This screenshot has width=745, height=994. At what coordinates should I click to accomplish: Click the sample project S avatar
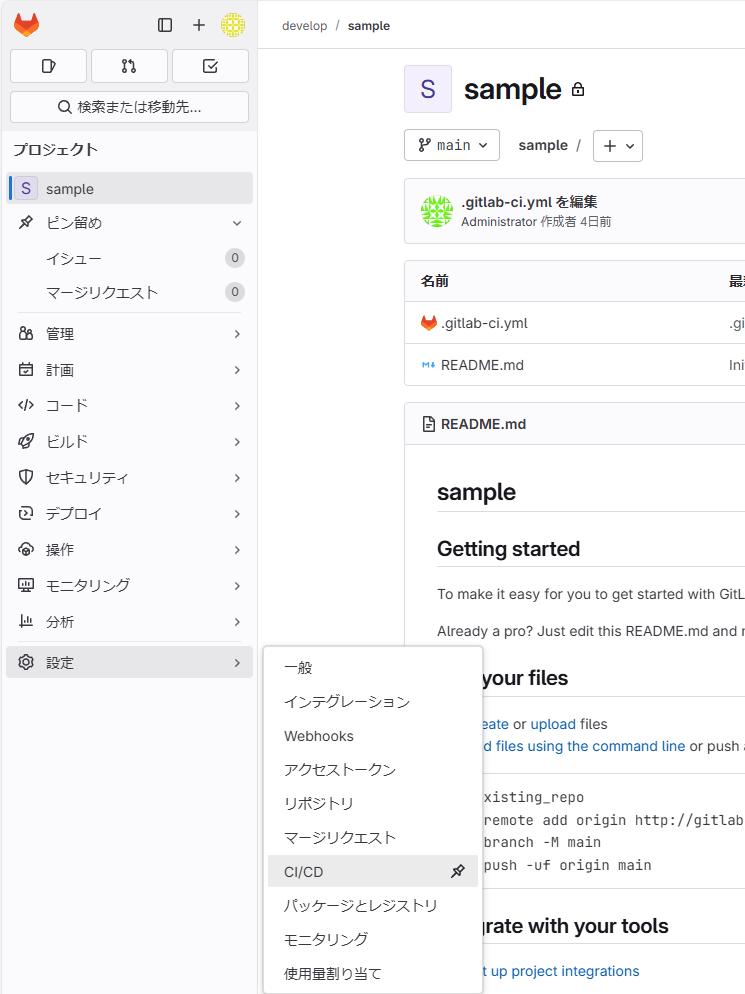[428, 89]
